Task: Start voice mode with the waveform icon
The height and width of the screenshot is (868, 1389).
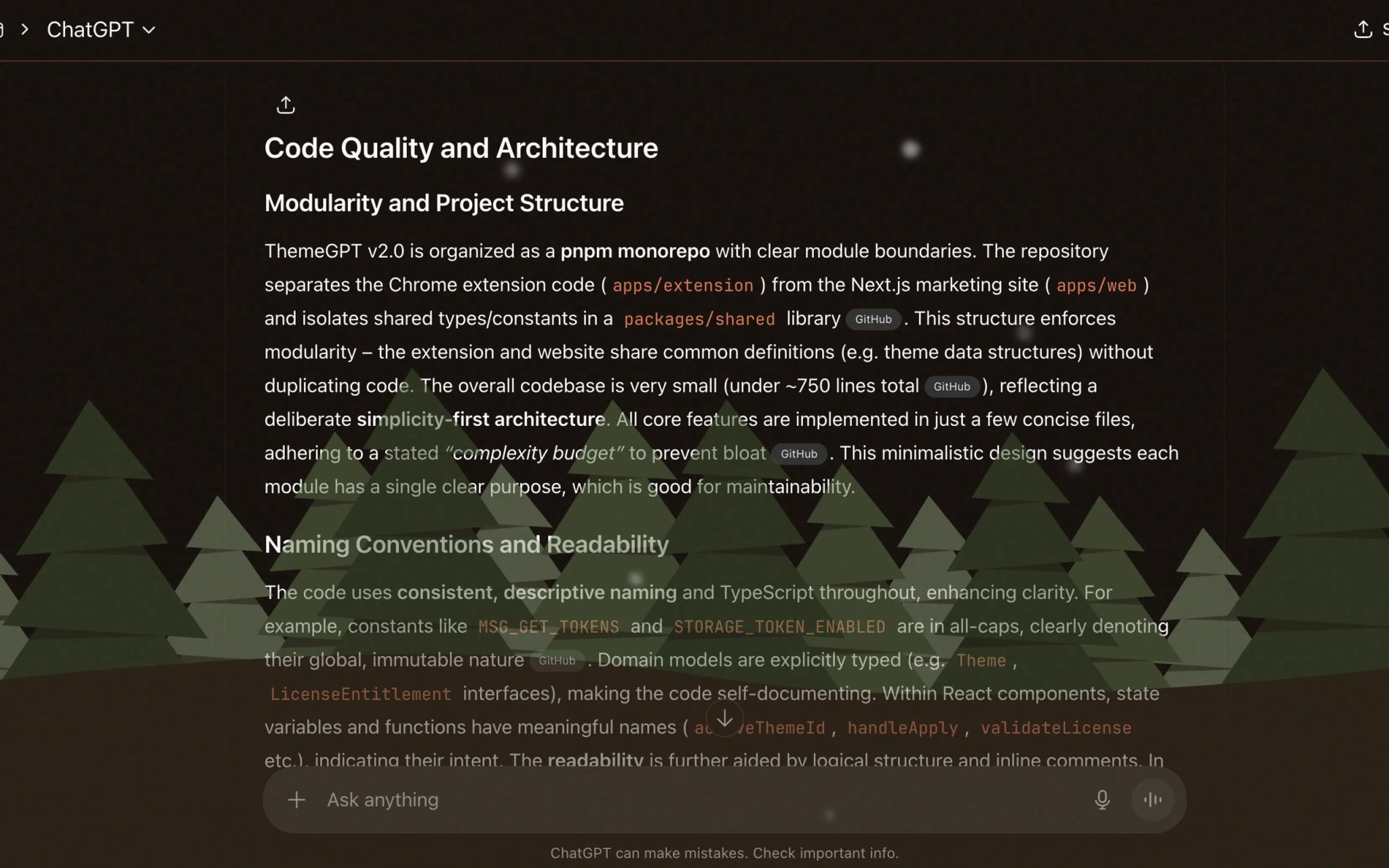Action: 1152,800
